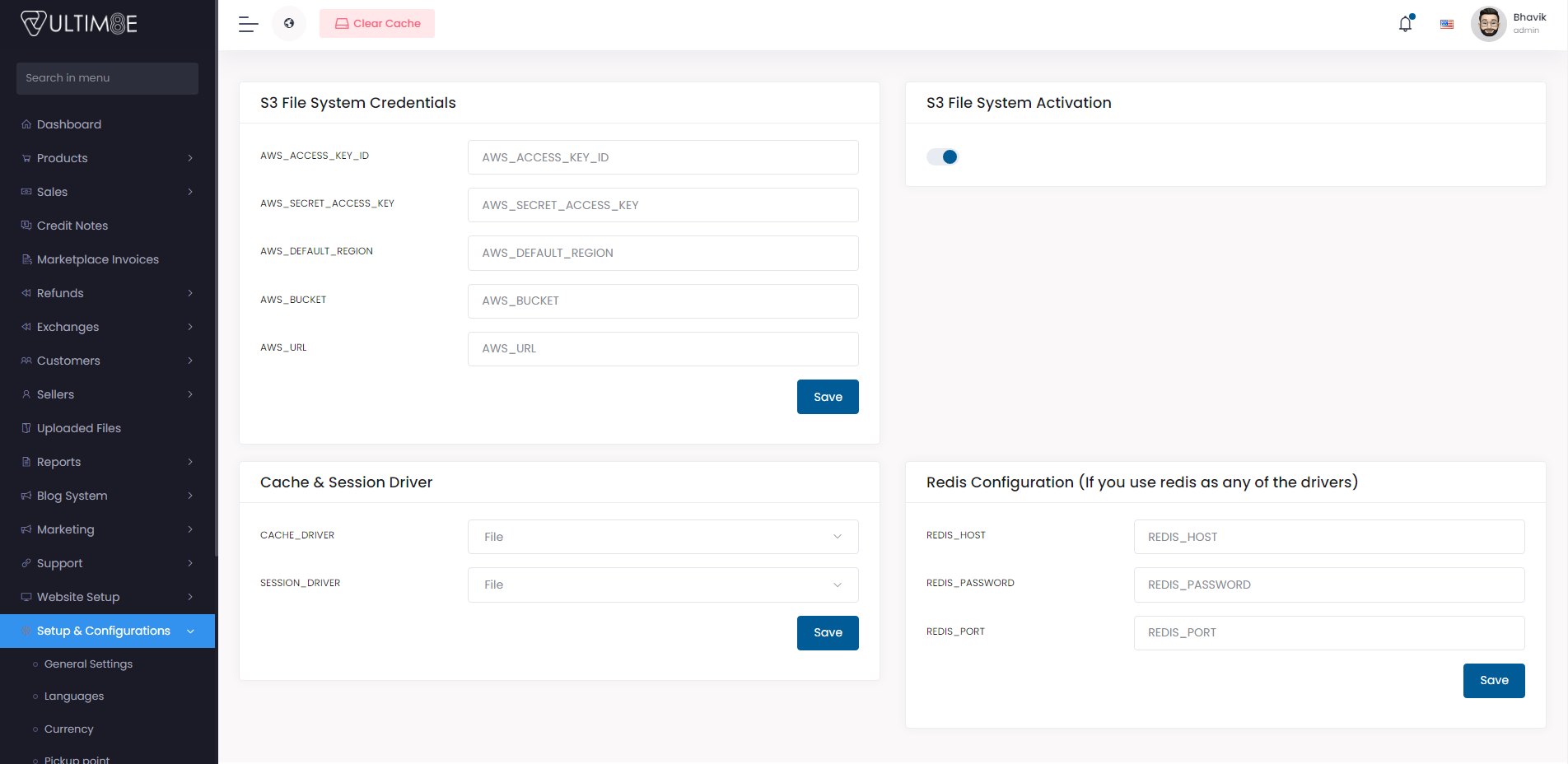Click the Marketplace Invoices sidebar icon

26,259
